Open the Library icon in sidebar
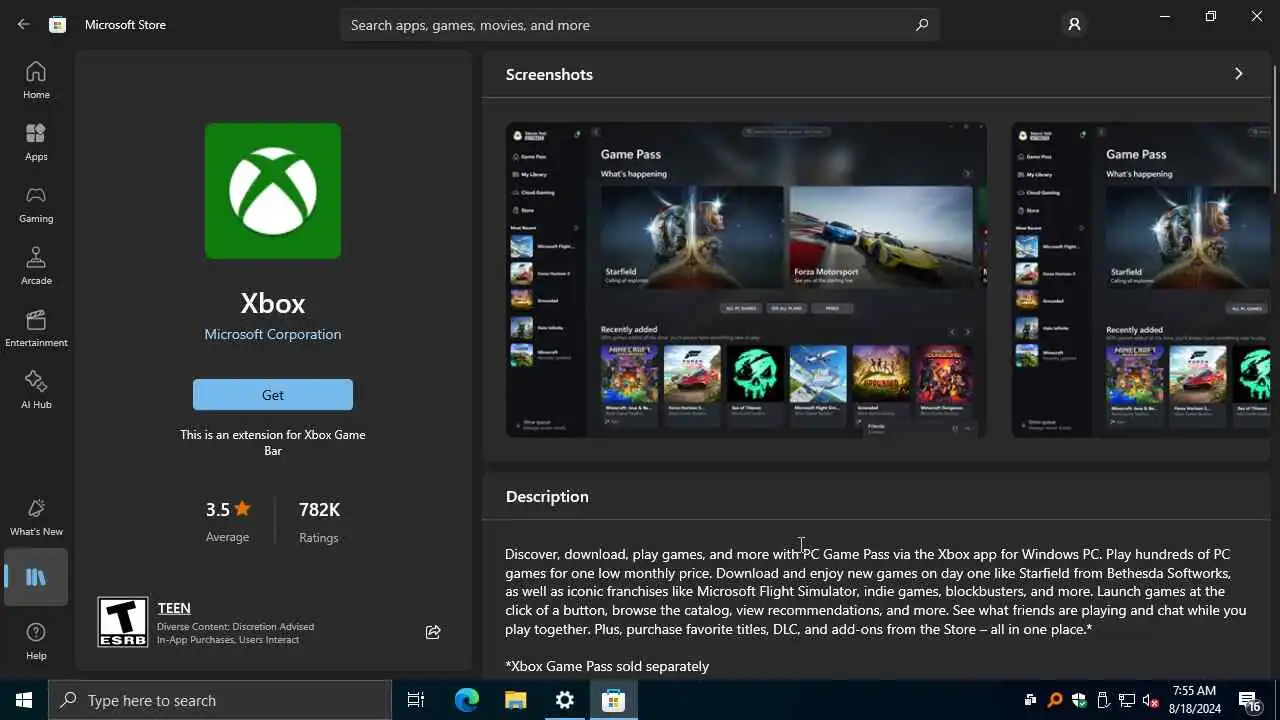This screenshot has width=1280, height=720. [x=36, y=577]
